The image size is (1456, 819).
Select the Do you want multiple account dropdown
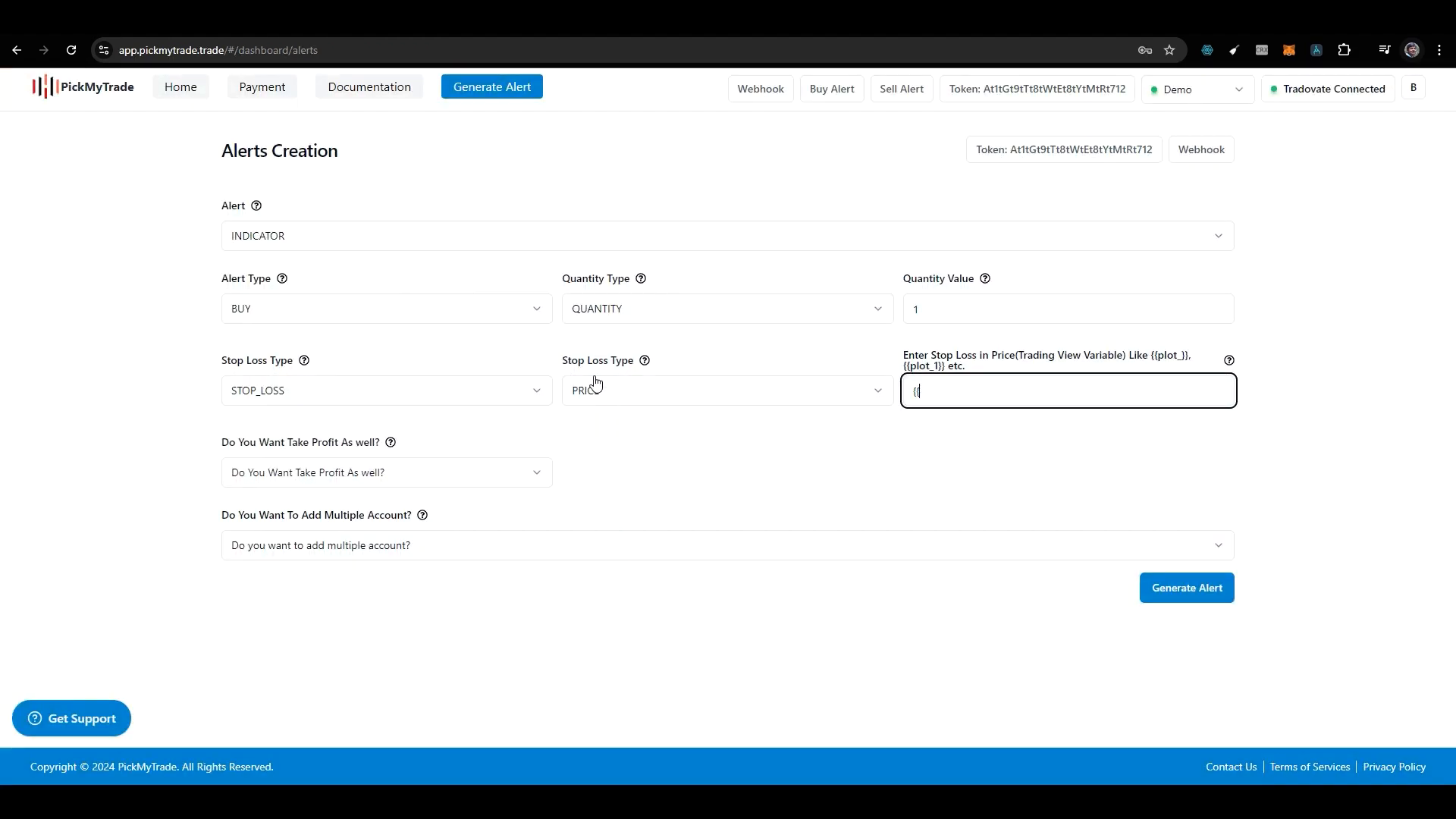coord(727,545)
